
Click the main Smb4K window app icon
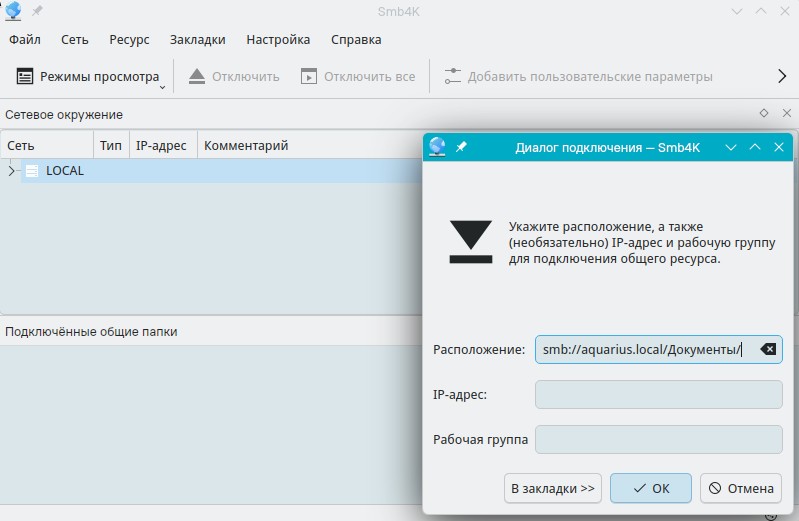pyautogui.click(x=13, y=11)
